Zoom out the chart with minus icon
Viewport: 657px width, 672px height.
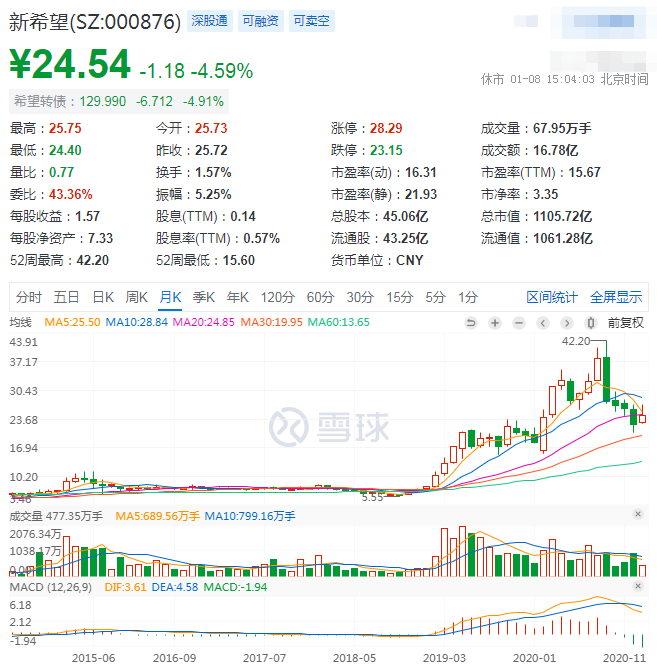click(519, 323)
